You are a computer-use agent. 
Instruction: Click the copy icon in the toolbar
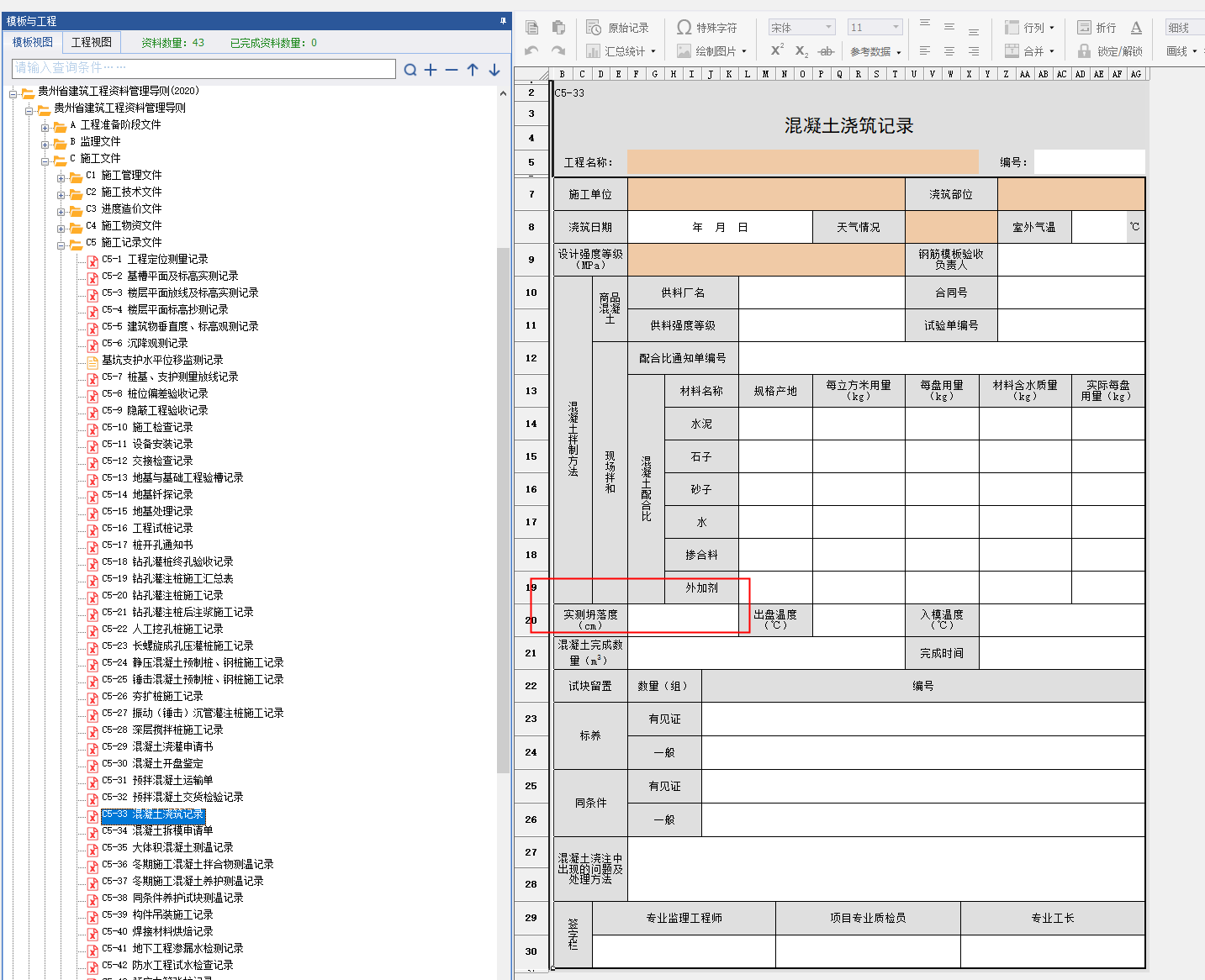tap(531, 27)
